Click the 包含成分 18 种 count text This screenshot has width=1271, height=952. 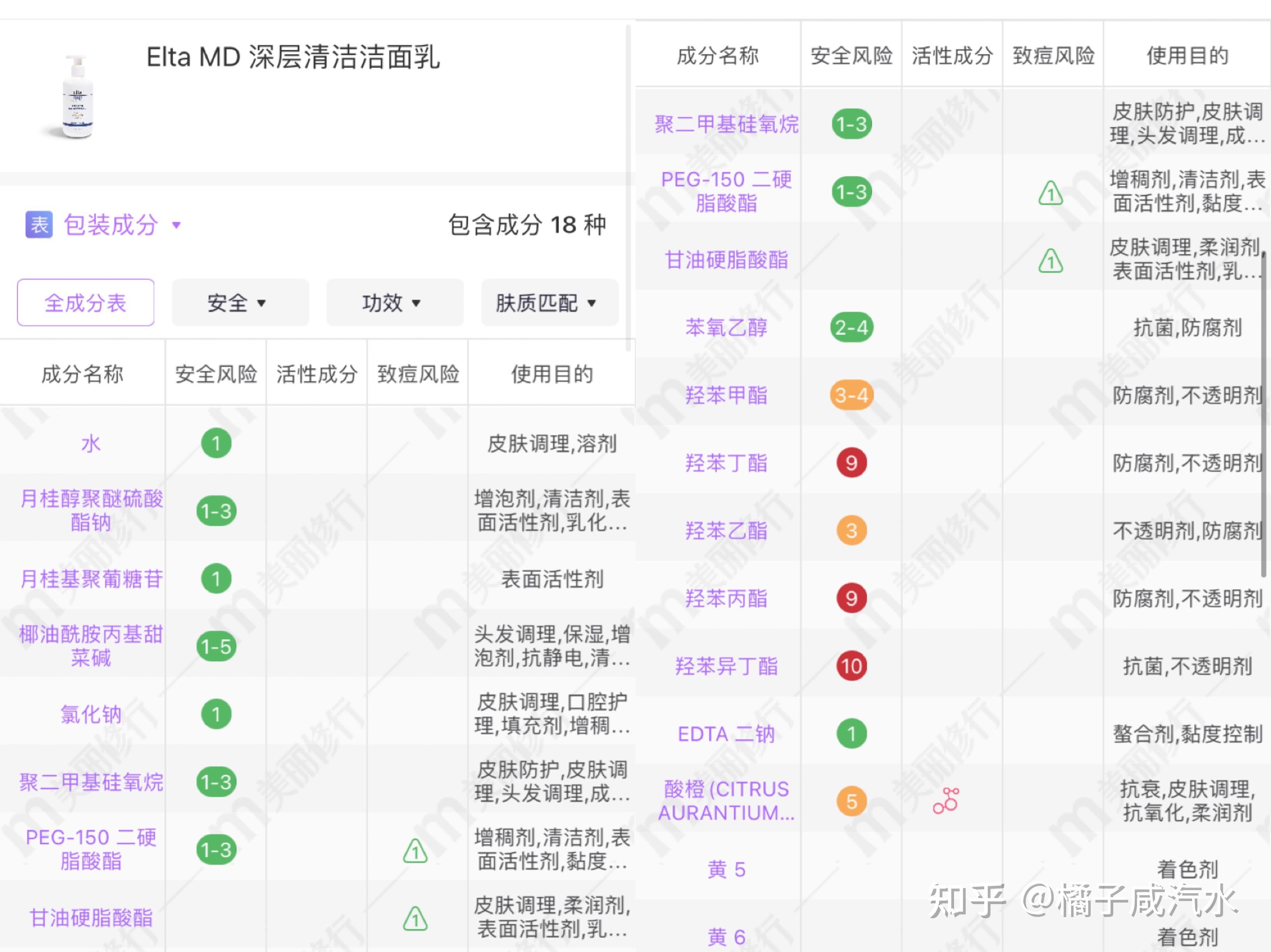pyautogui.click(x=527, y=225)
